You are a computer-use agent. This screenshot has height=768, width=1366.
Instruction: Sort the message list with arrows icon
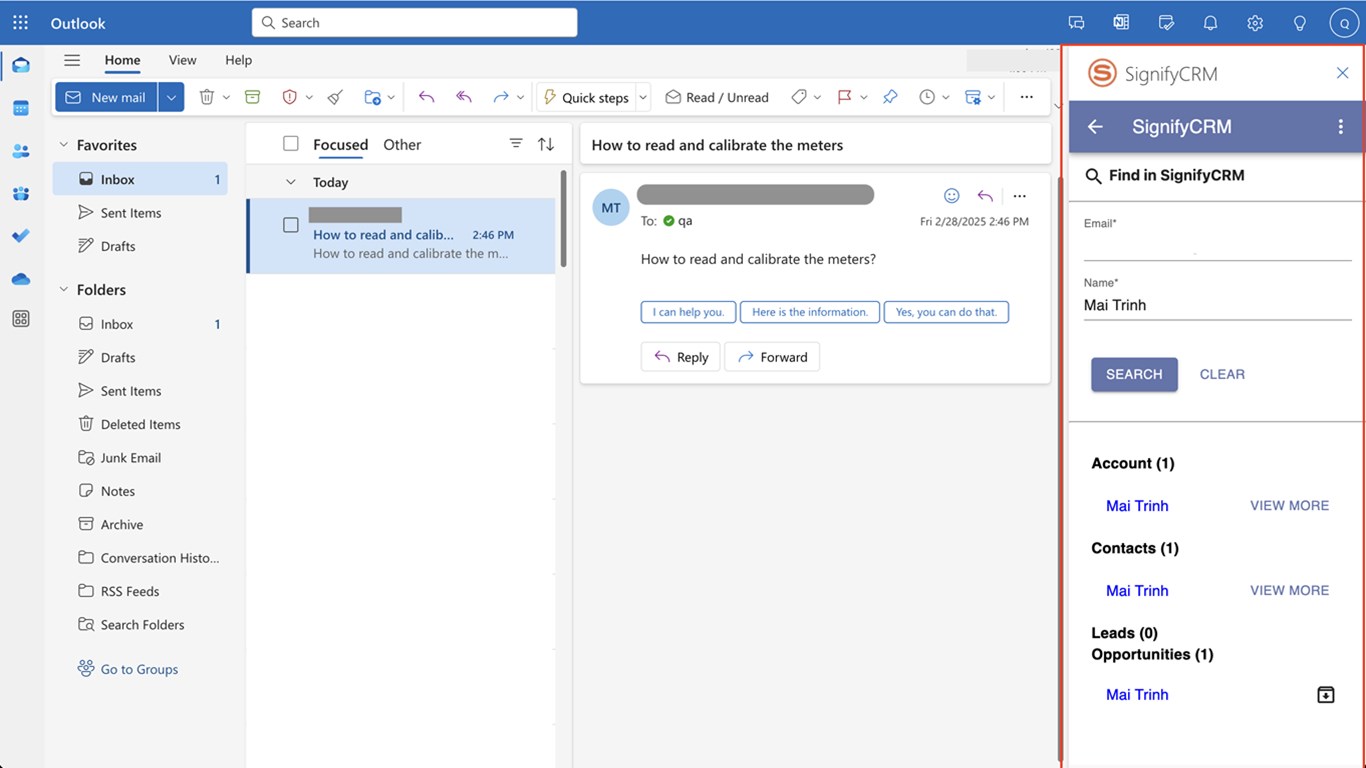tap(546, 144)
